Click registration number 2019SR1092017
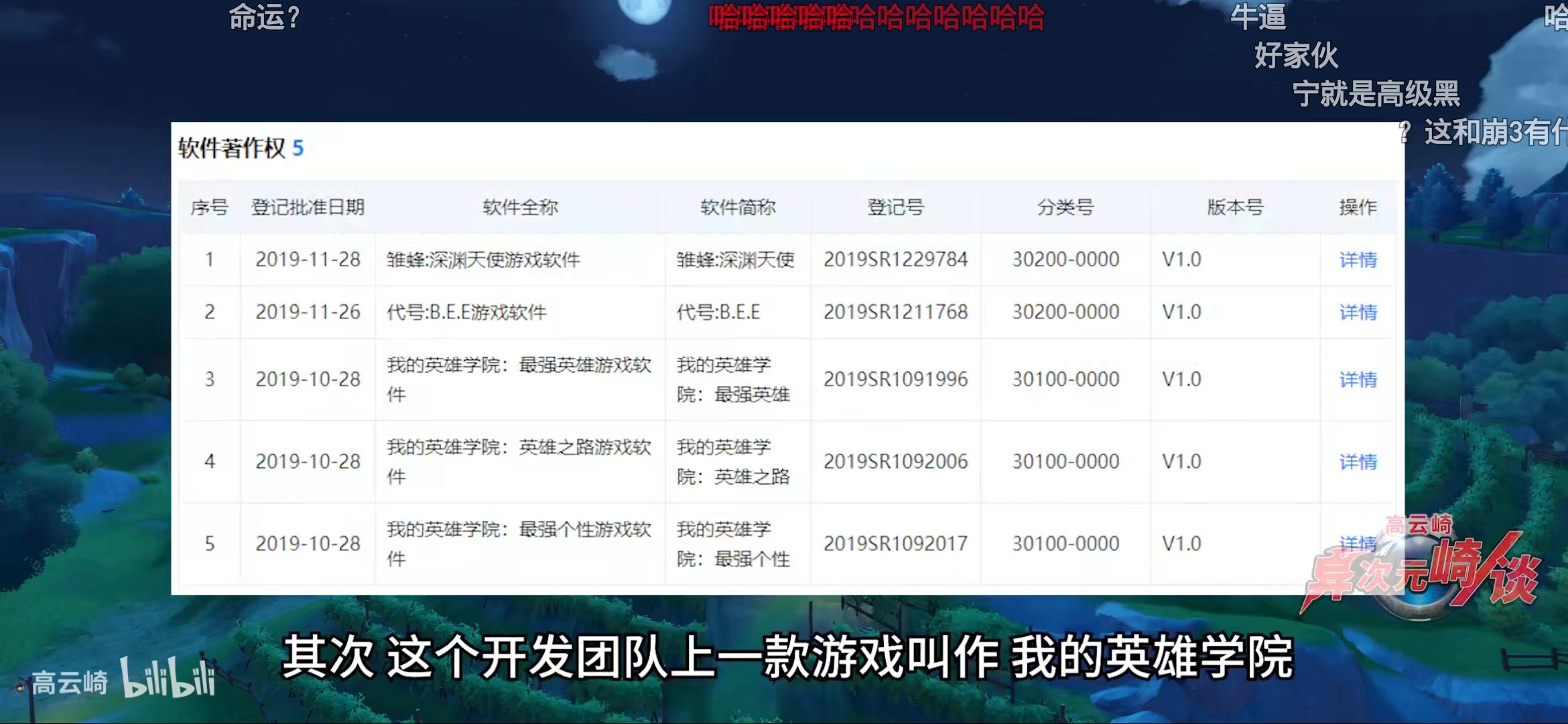 click(x=895, y=544)
